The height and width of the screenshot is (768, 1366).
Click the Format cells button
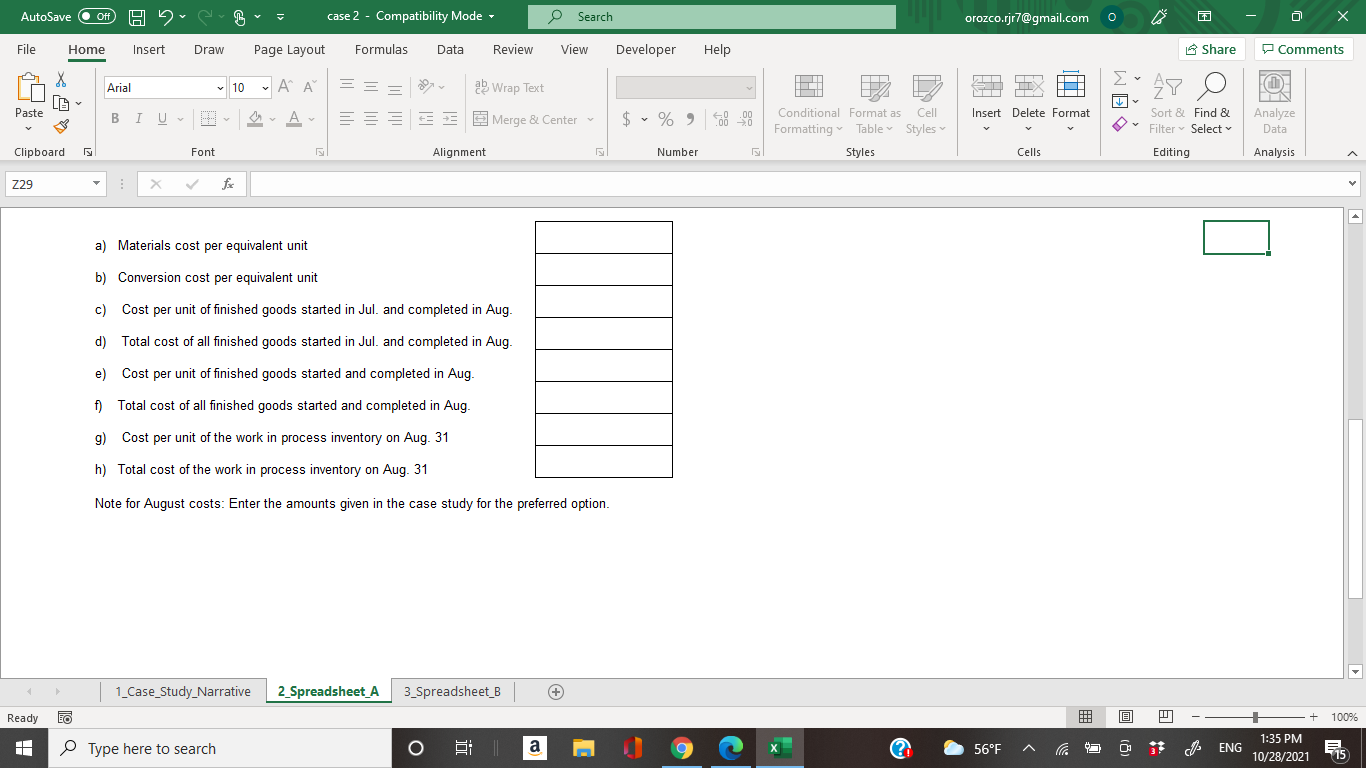pos(1071,104)
